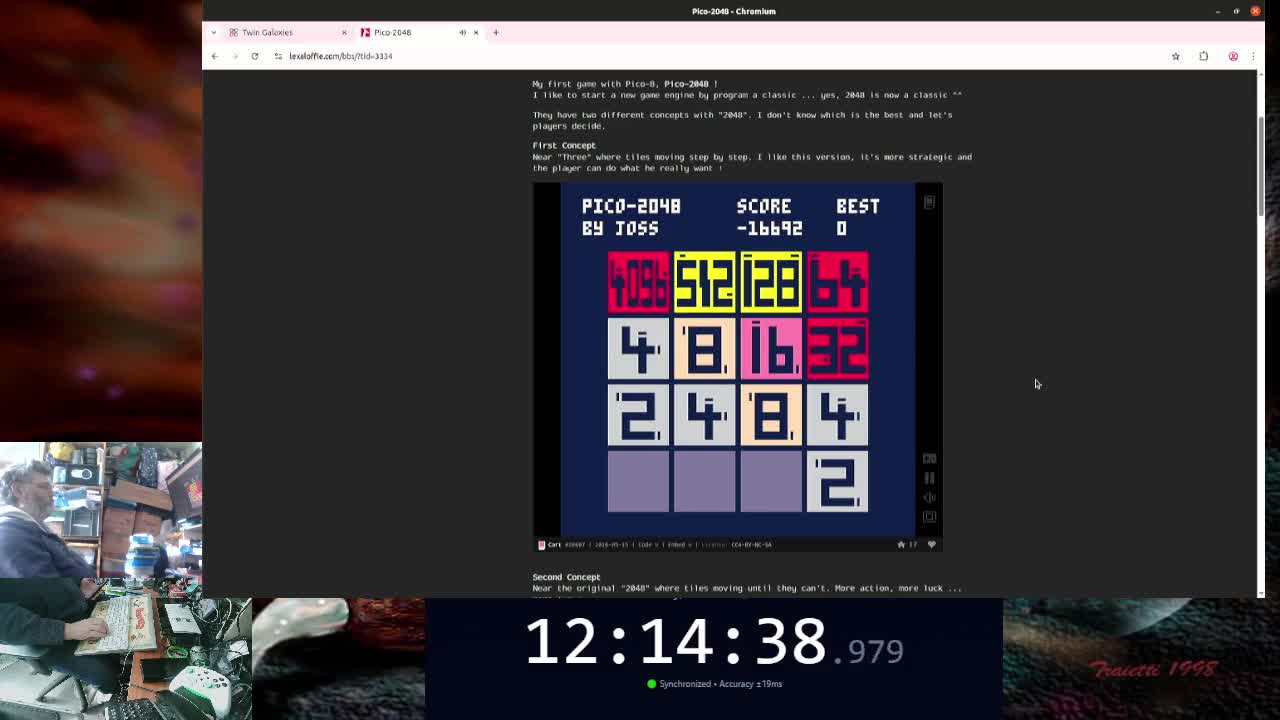Viewport: 1280px width, 720px height.
Task: Toggle fullscreen for the game player
Action: pyautogui.click(x=929, y=517)
